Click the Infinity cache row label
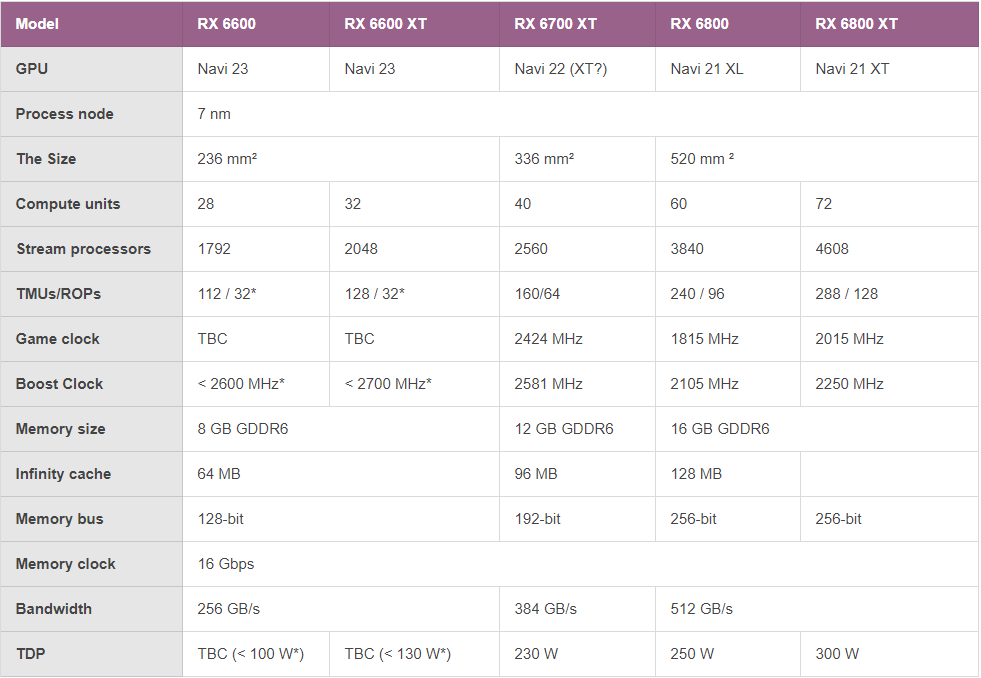981x678 pixels. click(63, 474)
